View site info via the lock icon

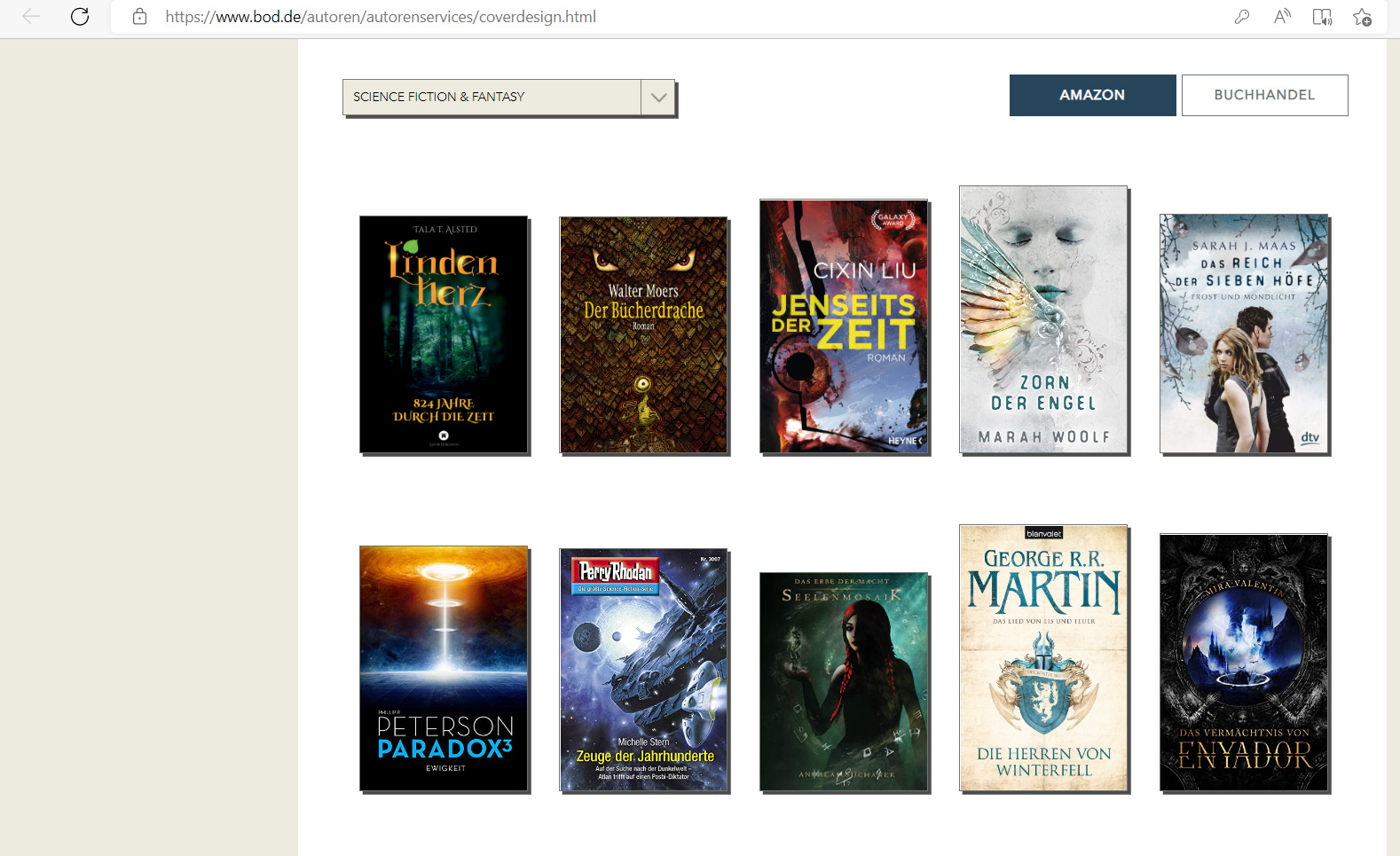point(139,16)
